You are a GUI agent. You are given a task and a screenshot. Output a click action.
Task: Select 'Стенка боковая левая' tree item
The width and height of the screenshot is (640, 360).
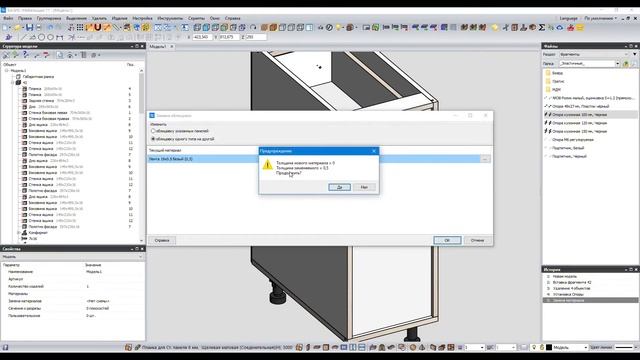[x=48, y=113]
